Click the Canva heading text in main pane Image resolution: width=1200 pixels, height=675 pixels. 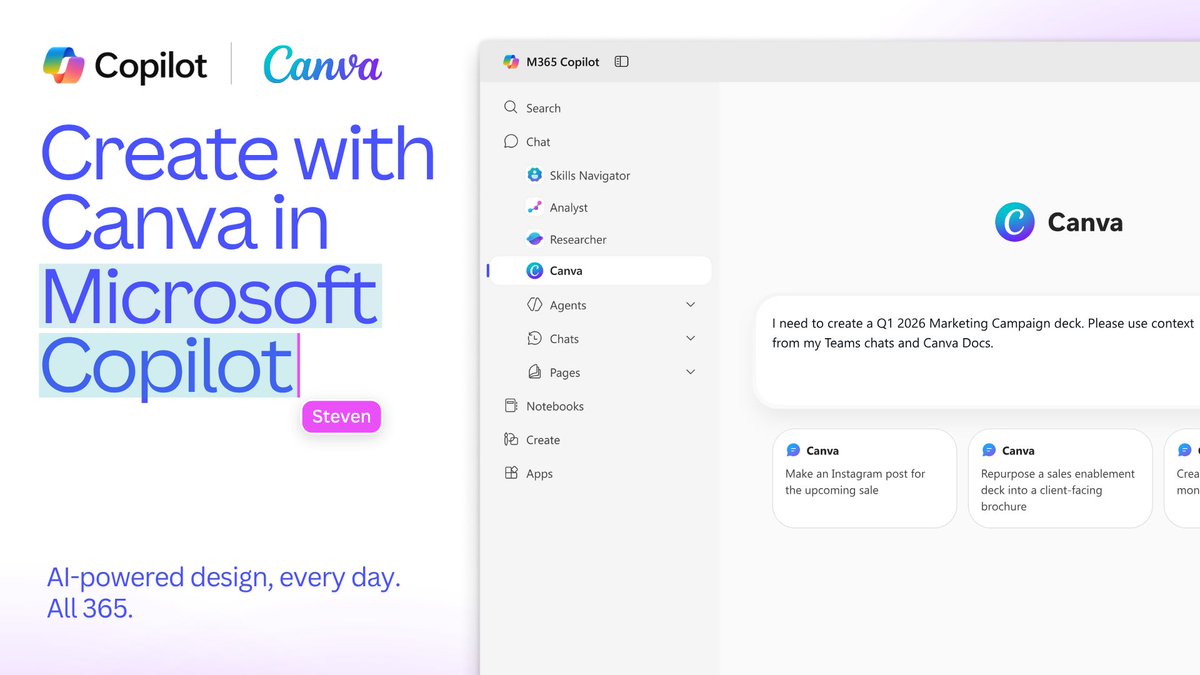(1085, 222)
